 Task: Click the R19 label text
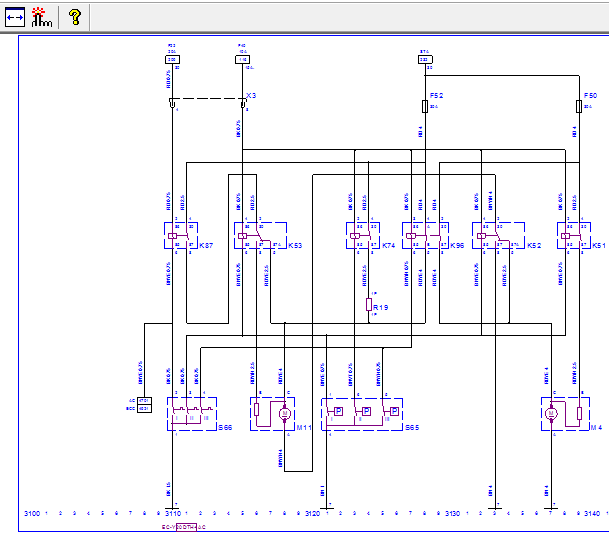point(381,307)
